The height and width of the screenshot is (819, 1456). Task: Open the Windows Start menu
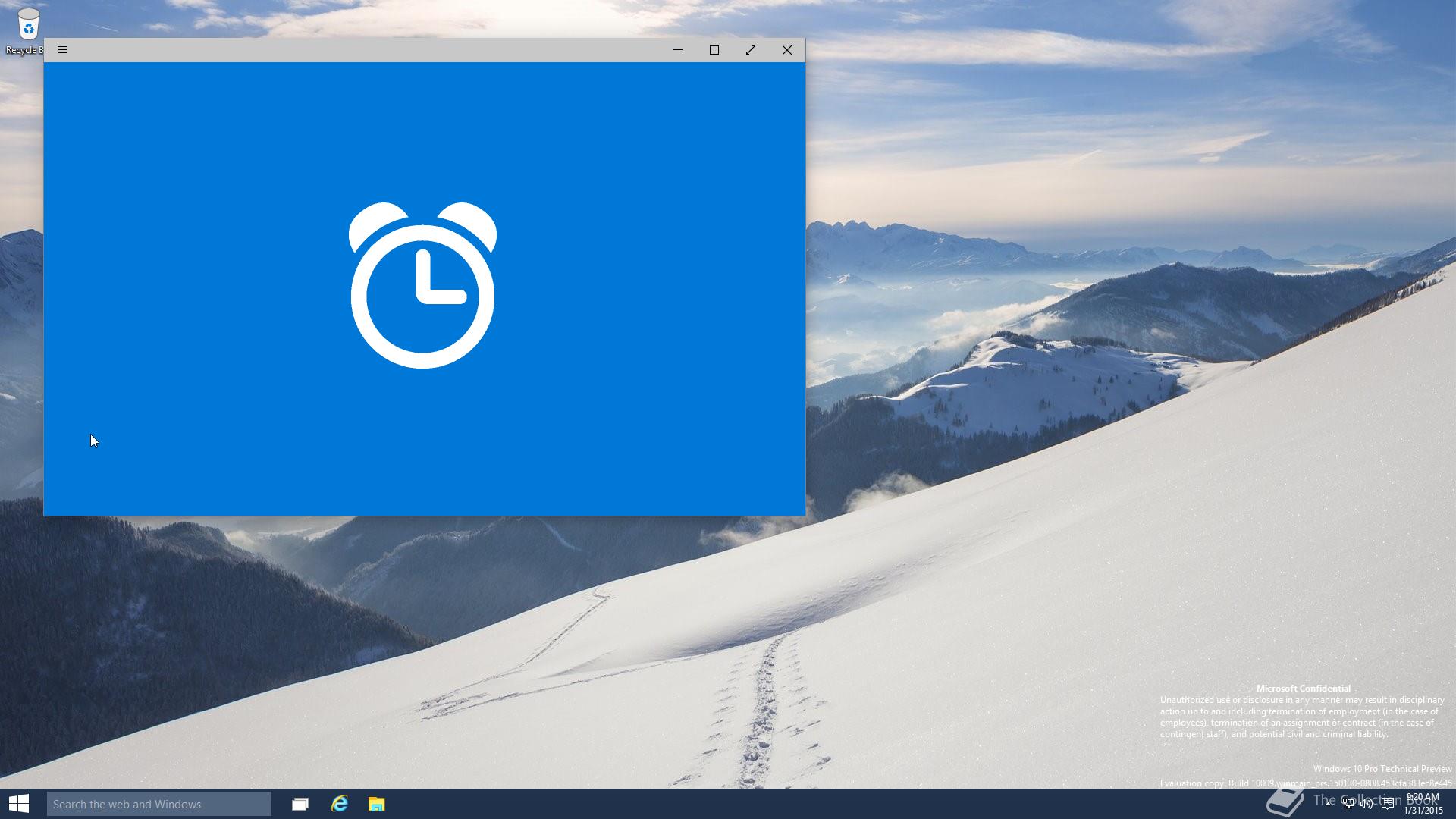pos(19,804)
